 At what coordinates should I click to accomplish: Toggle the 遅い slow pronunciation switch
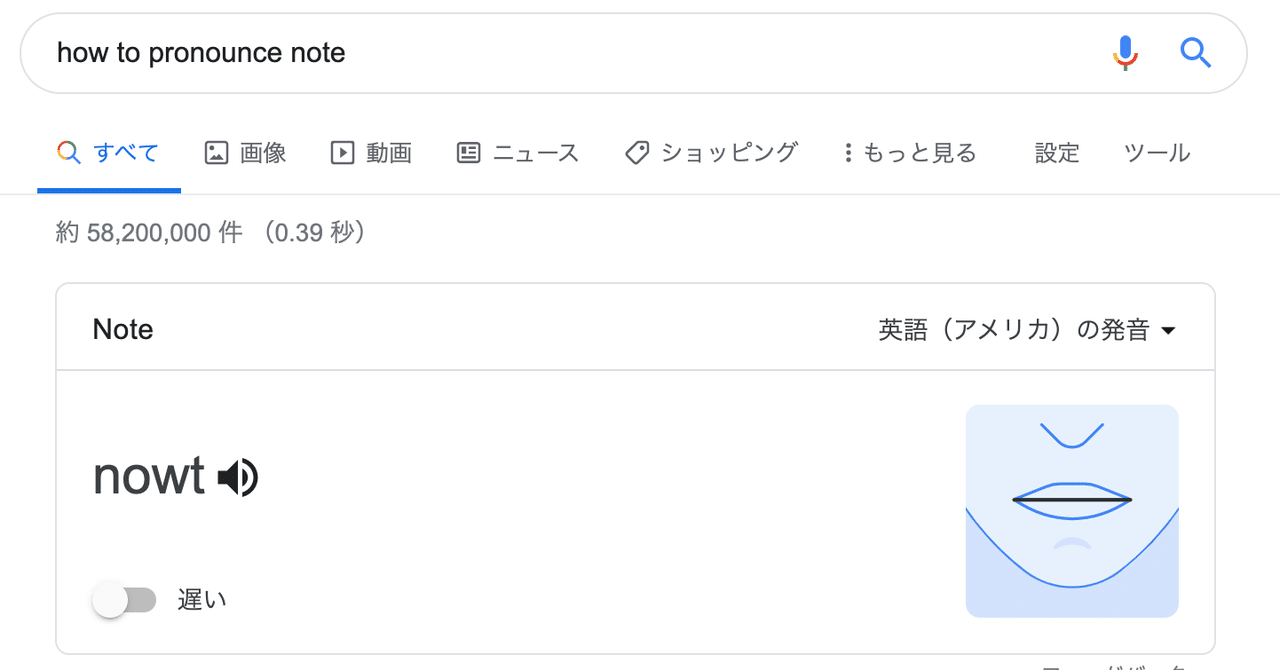(124, 600)
